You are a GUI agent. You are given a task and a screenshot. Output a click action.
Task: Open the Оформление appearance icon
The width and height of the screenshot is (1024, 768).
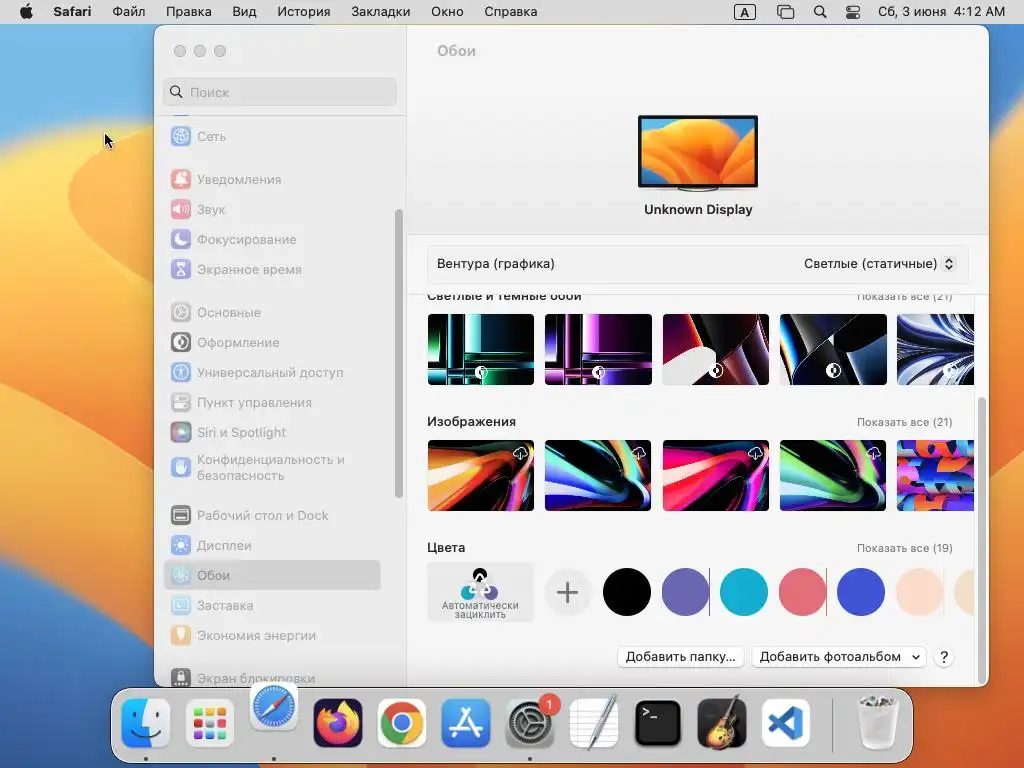[x=181, y=342]
